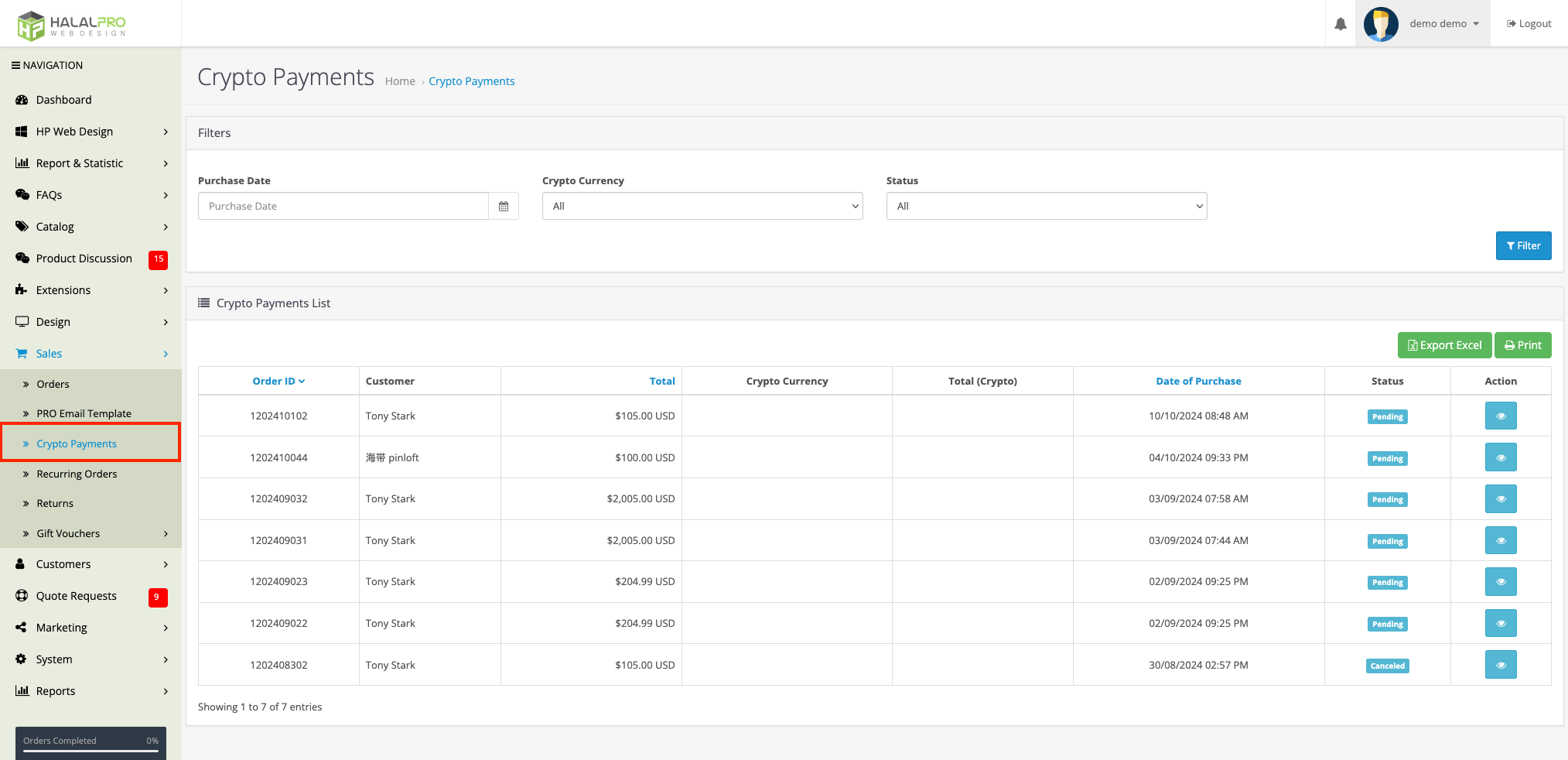Open the Status filter dropdown
This screenshot has height=760, width=1568.
click(x=1045, y=206)
